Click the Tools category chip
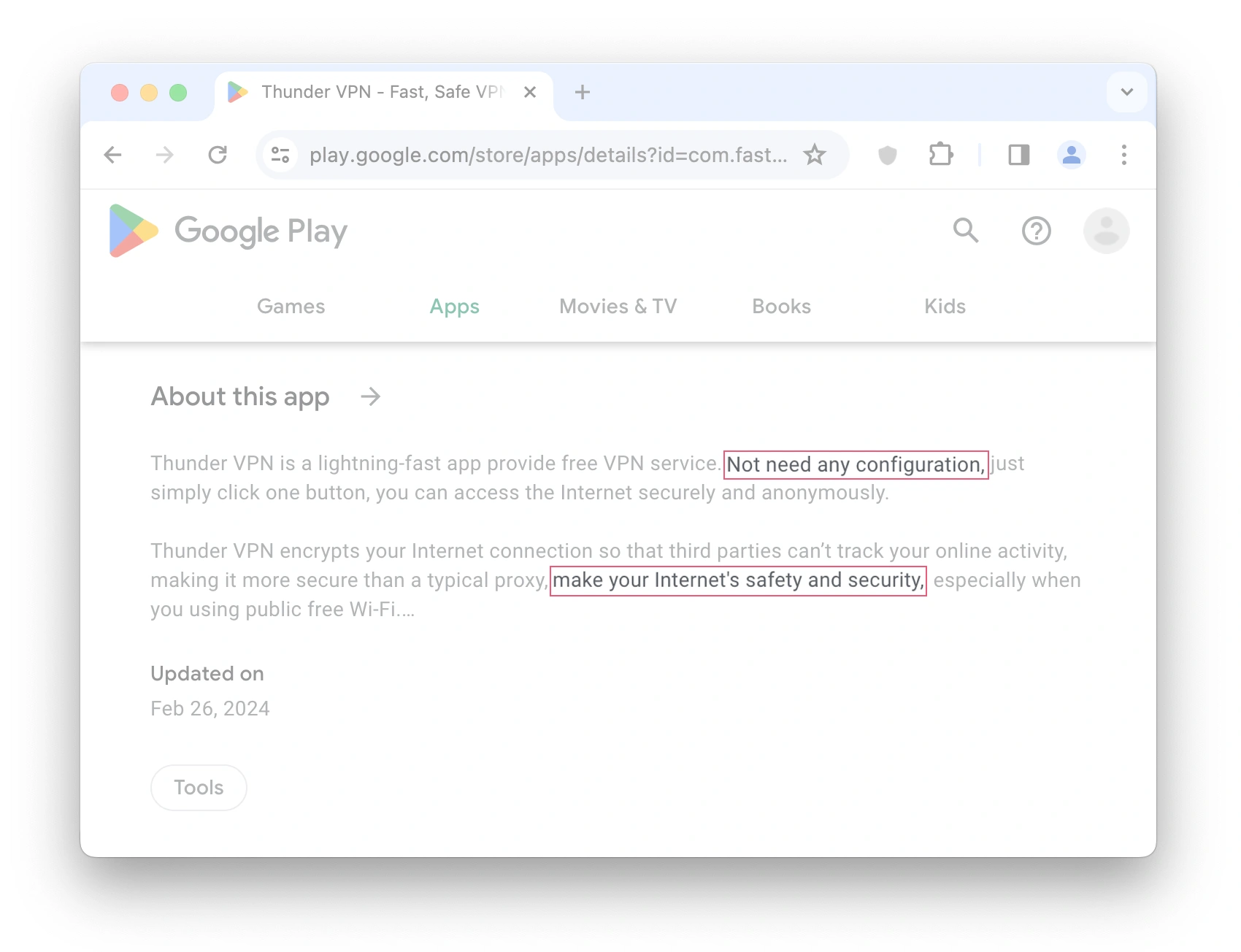Image resolution: width=1241 pixels, height=952 pixels. [x=199, y=788]
